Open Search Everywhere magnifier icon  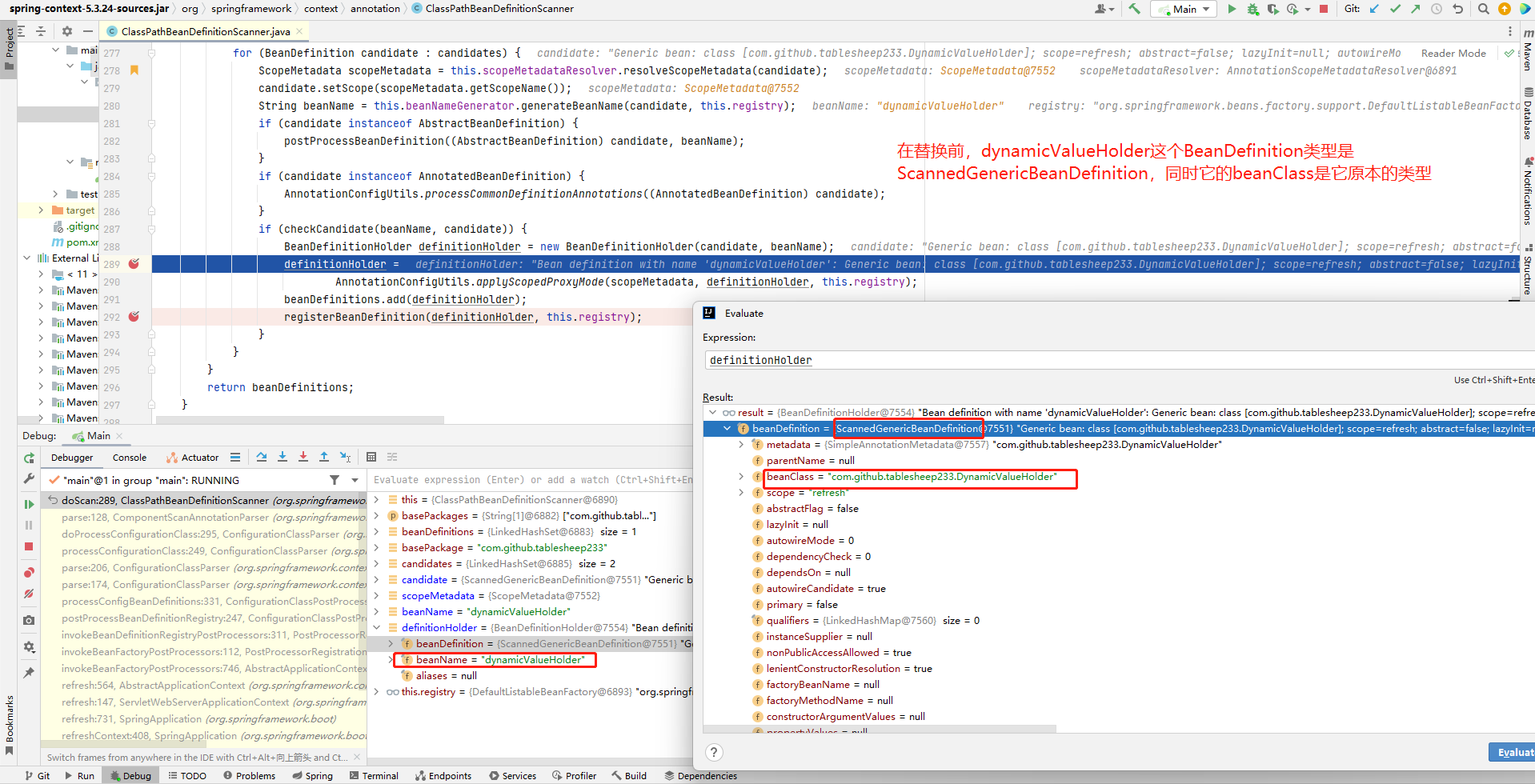[x=1483, y=9]
